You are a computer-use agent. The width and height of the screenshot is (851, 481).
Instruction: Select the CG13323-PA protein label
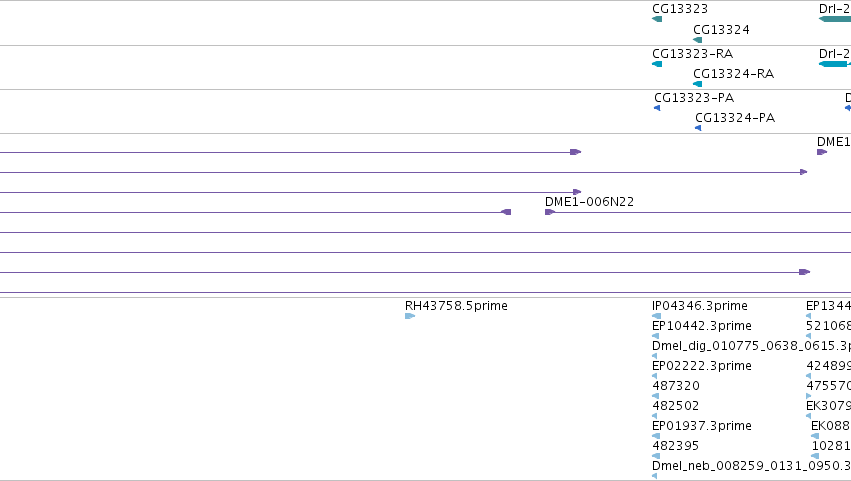[694, 98]
